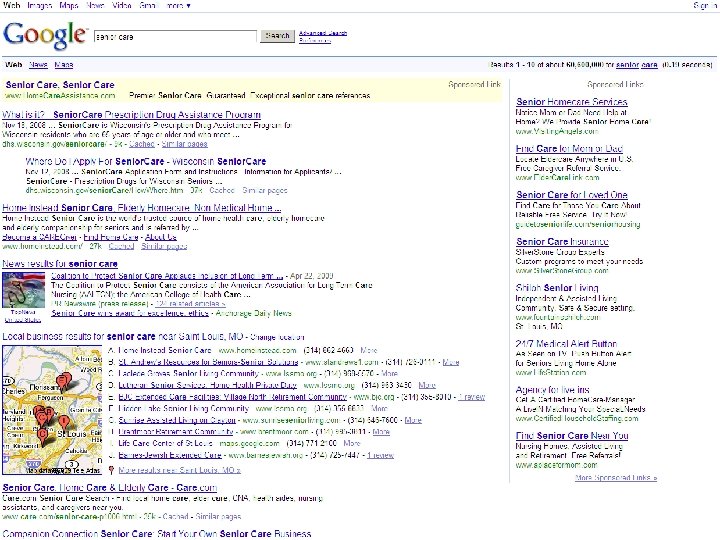Open local listing D, Lutheran Senior Services
The width and height of the screenshot is (720, 540).
click(208, 385)
